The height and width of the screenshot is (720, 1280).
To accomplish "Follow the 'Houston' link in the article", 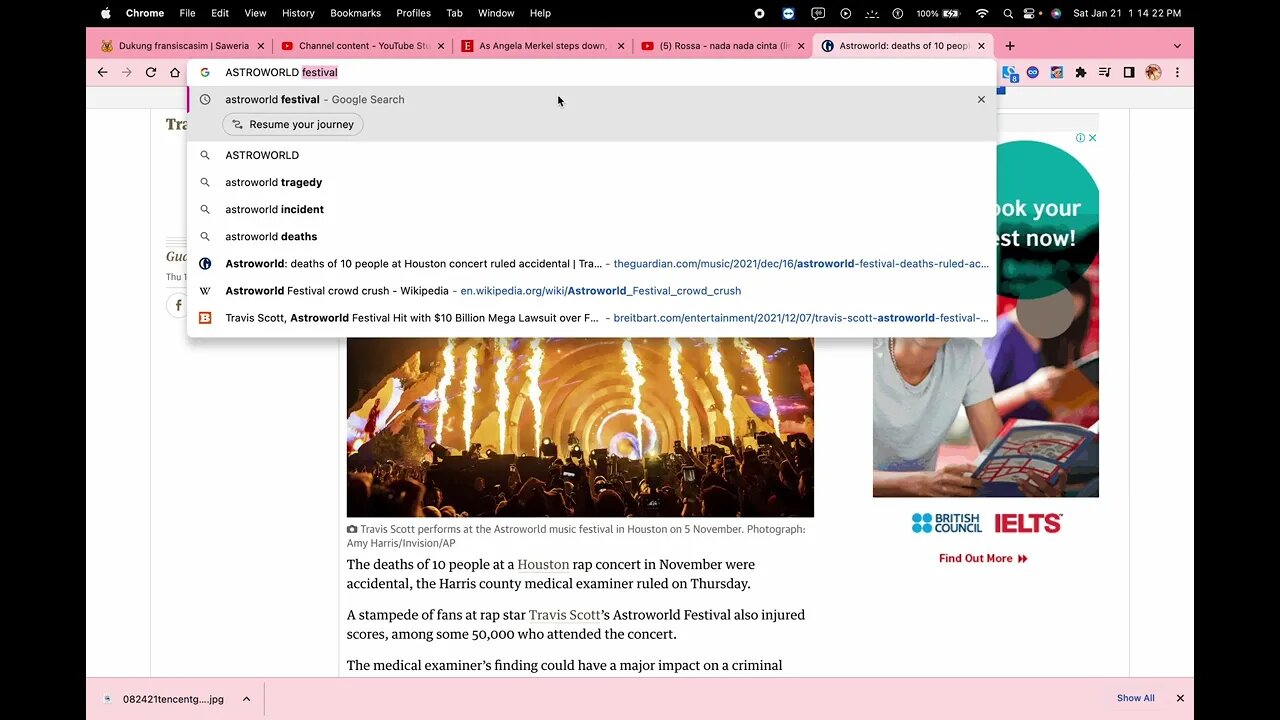I will (x=543, y=564).
